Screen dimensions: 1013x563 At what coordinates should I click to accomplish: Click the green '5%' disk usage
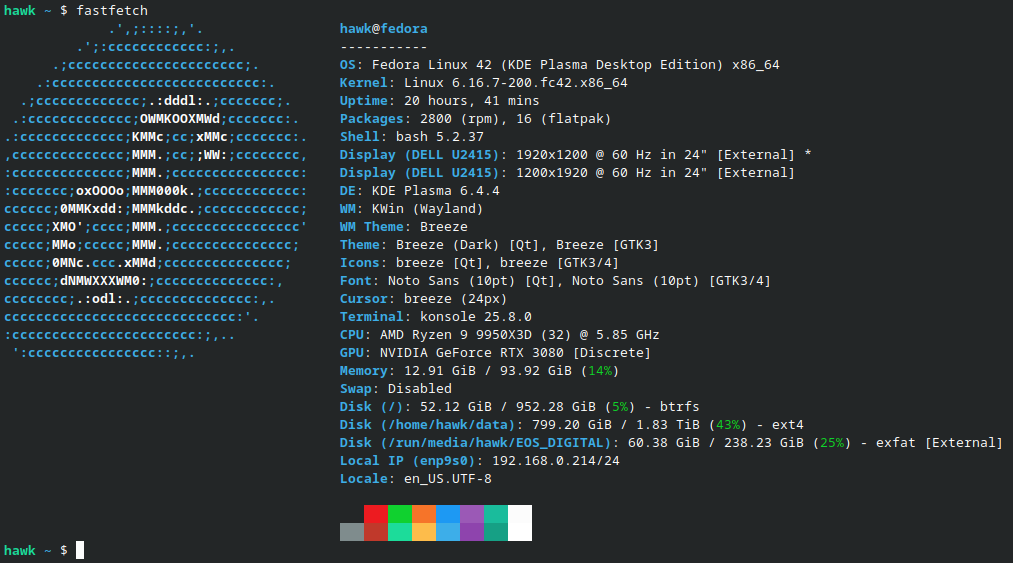tap(620, 407)
